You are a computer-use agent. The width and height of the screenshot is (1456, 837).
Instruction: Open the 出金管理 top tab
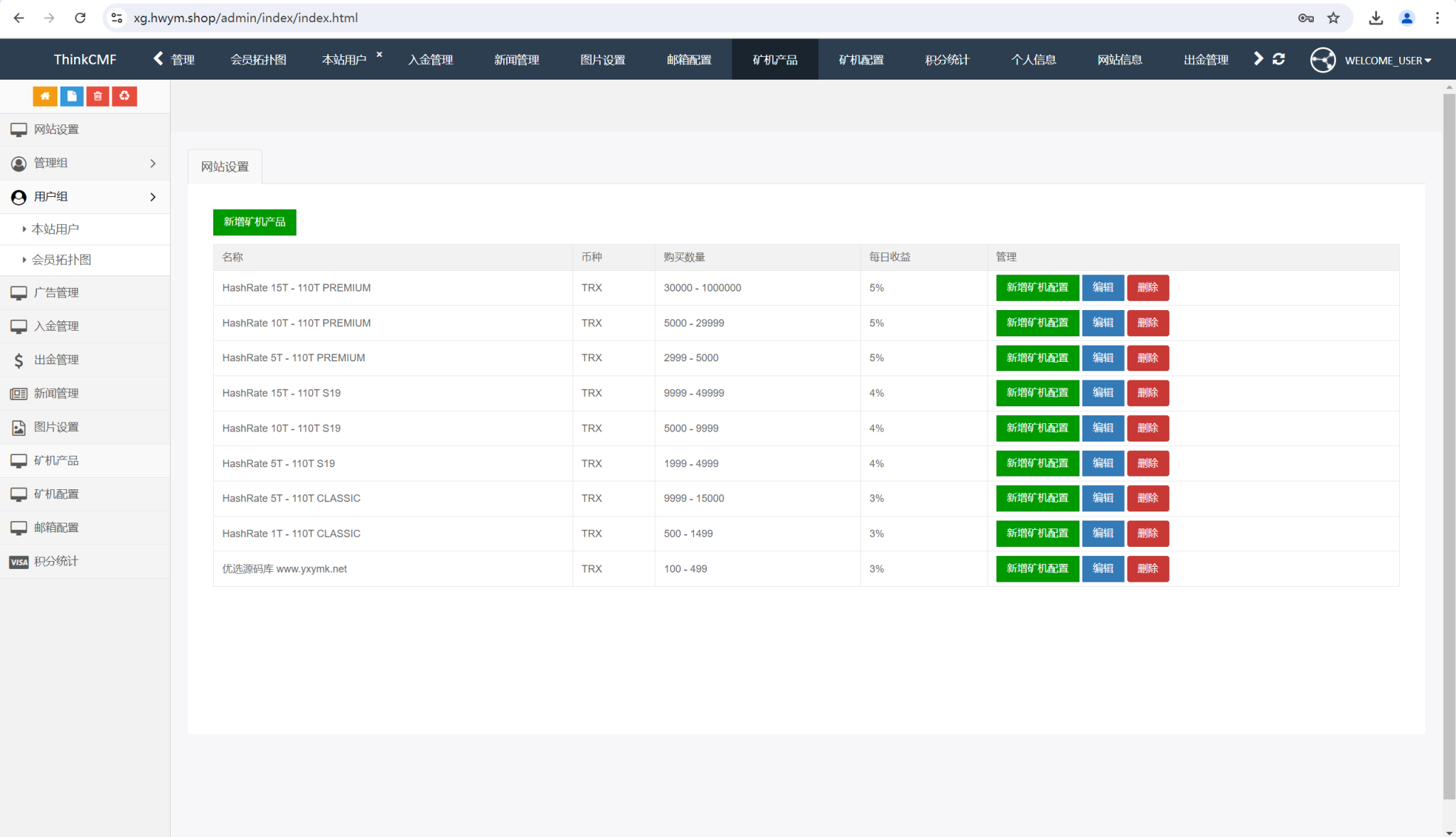pyautogui.click(x=1206, y=60)
